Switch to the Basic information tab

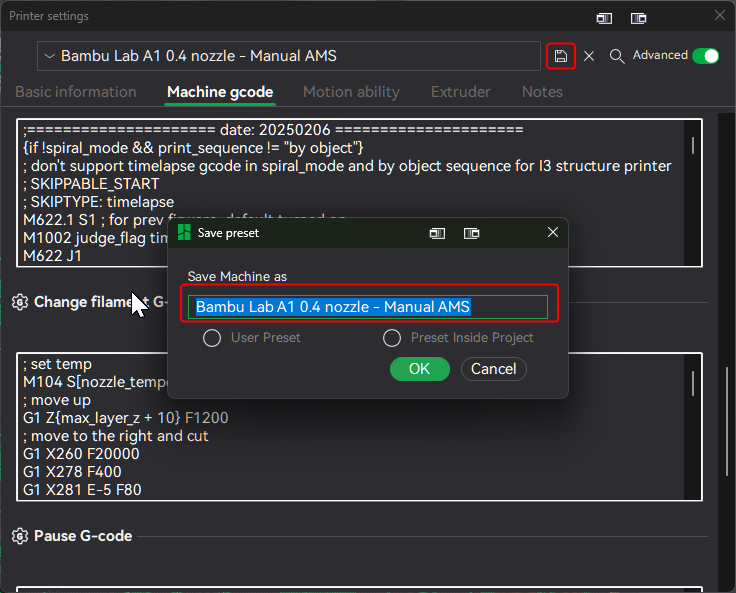(76, 92)
